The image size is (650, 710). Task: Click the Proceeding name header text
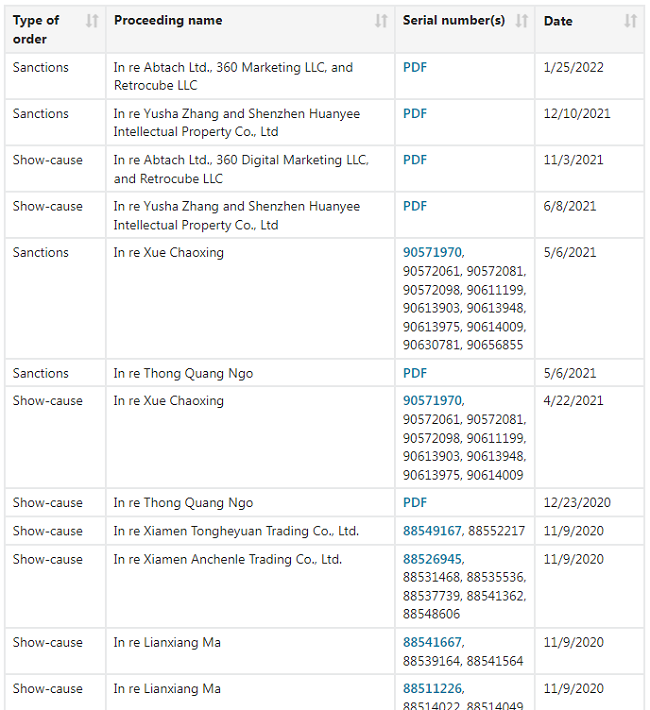coord(168,21)
